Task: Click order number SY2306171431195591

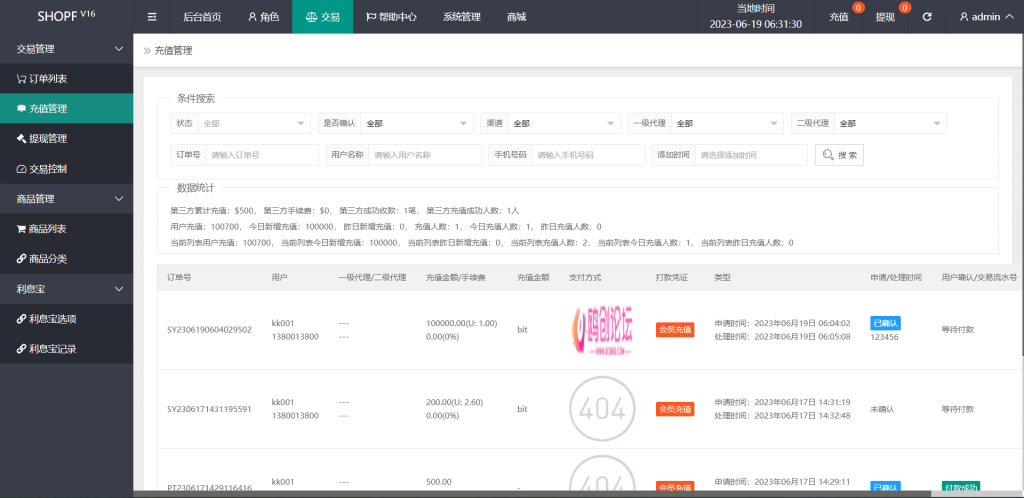Action: click(210, 409)
